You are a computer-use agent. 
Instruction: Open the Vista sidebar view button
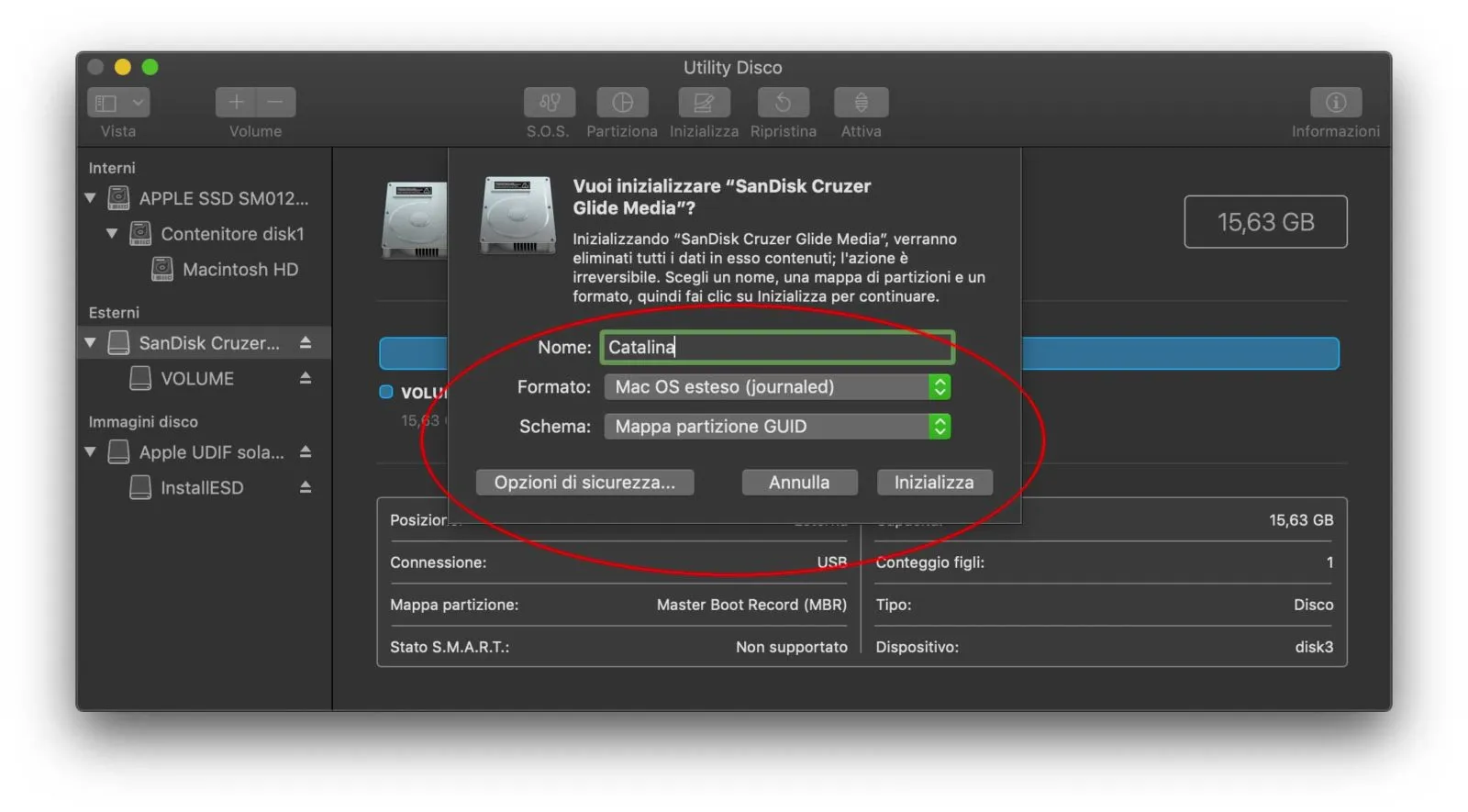click(x=118, y=102)
